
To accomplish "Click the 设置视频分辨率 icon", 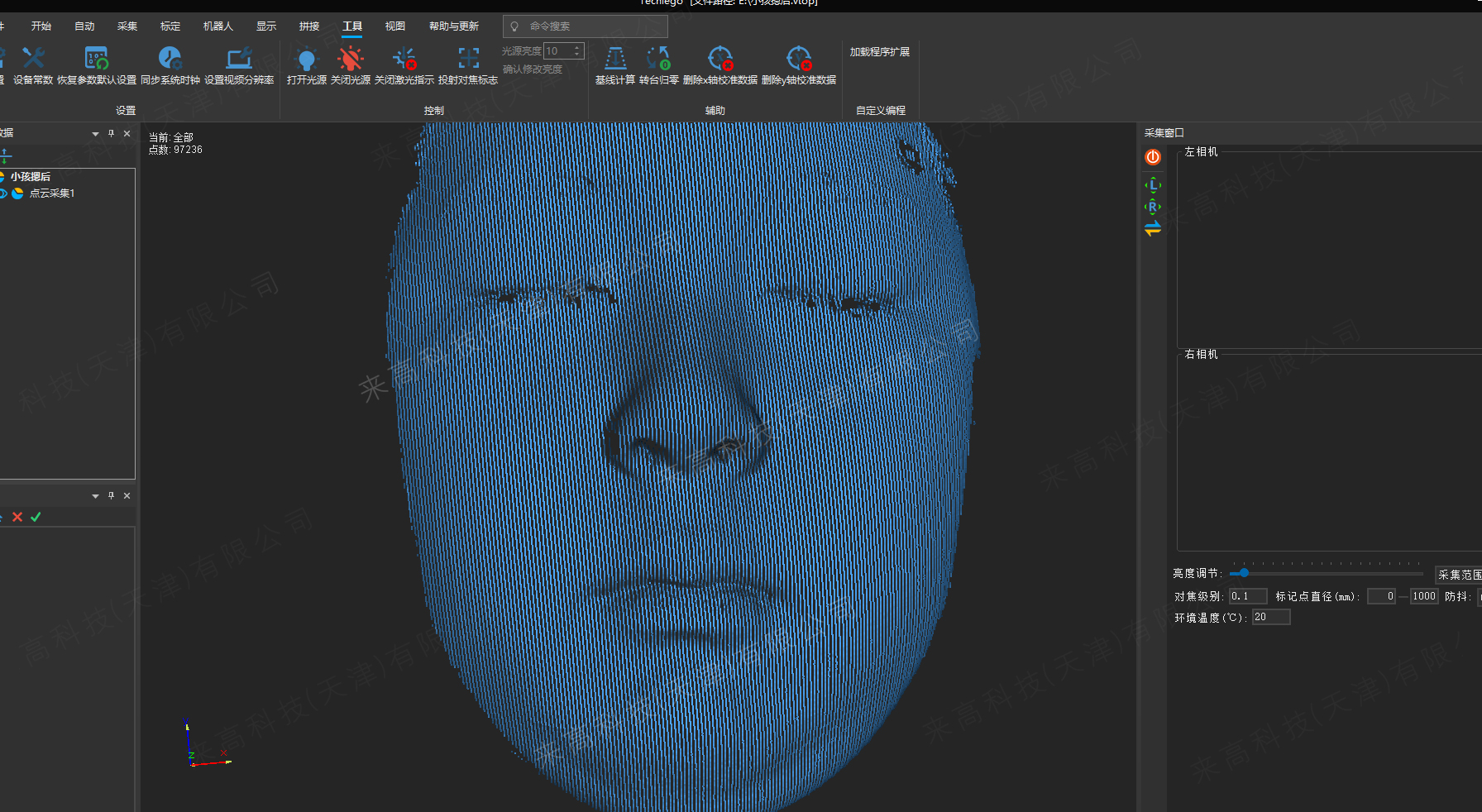I will 239,60.
